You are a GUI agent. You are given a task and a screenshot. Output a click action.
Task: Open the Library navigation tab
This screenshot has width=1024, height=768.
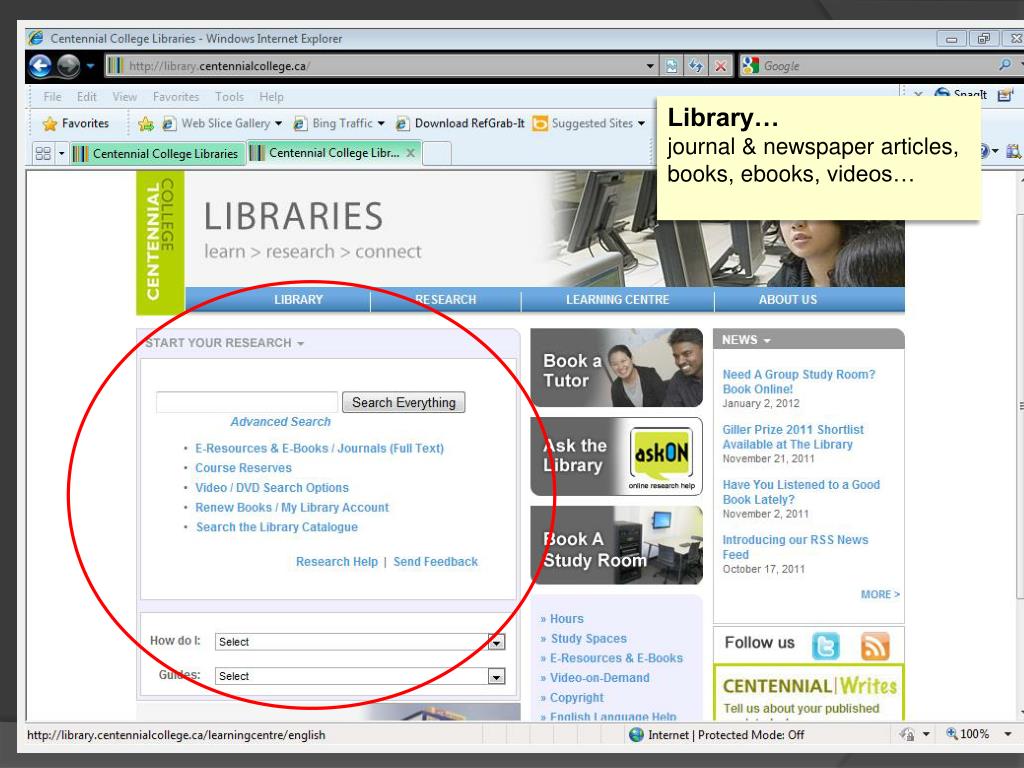(x=298, y=300)
